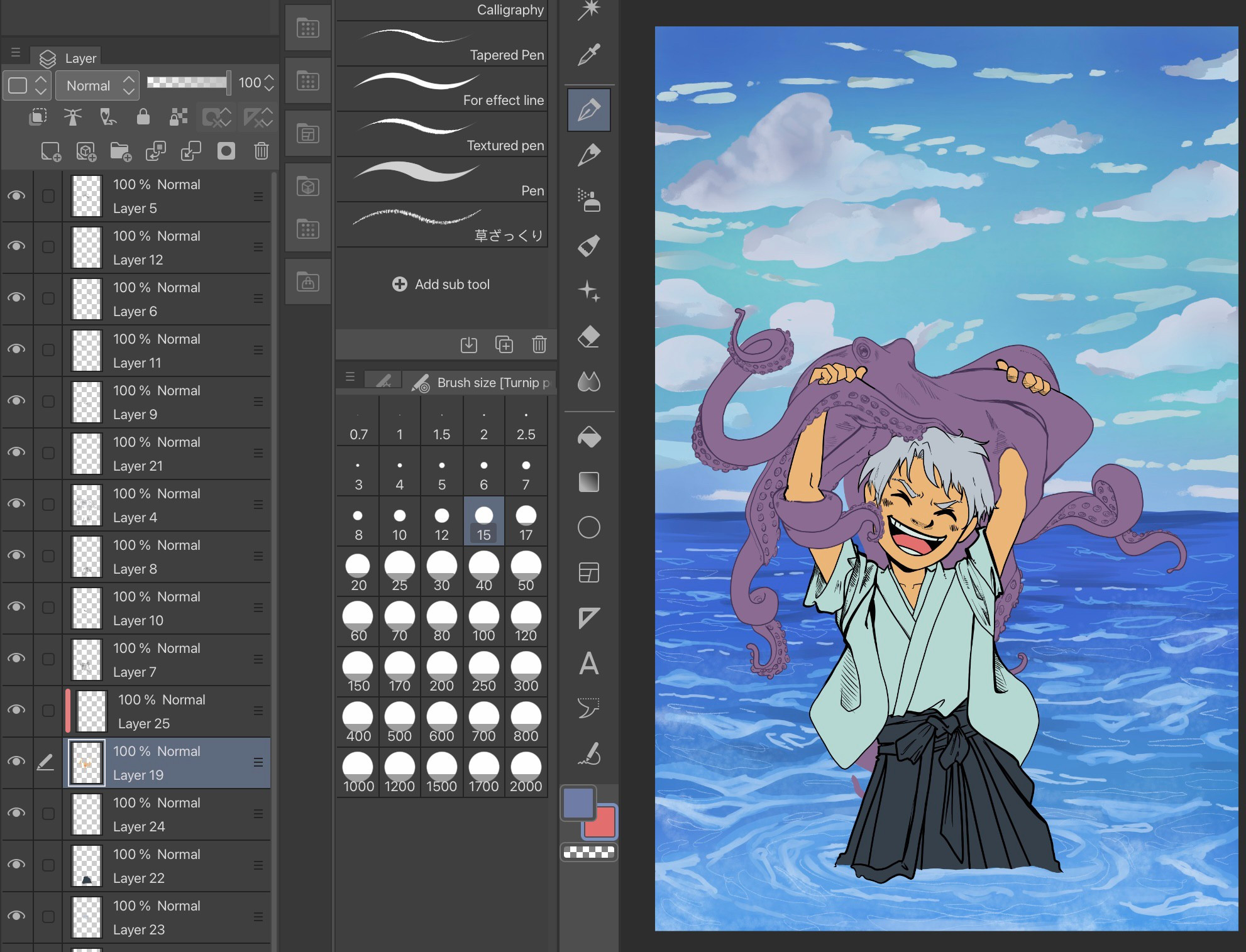Open the Brush size palette menu
1246x952 pixels.
click(x=350, y=377)
